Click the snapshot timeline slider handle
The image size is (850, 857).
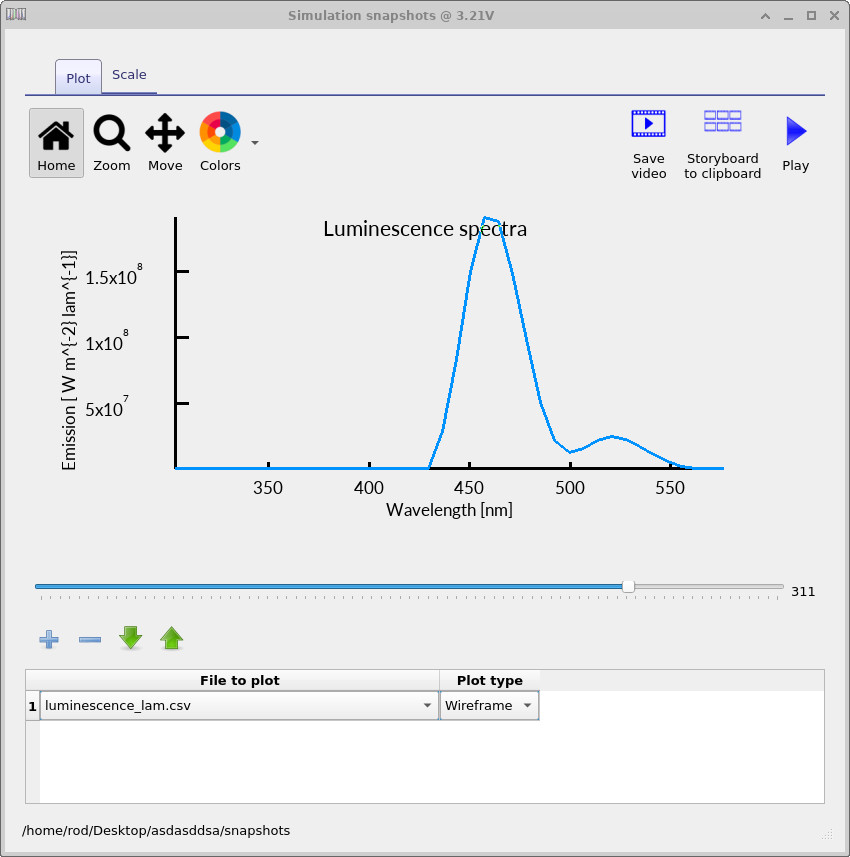[x=628, y=587]
